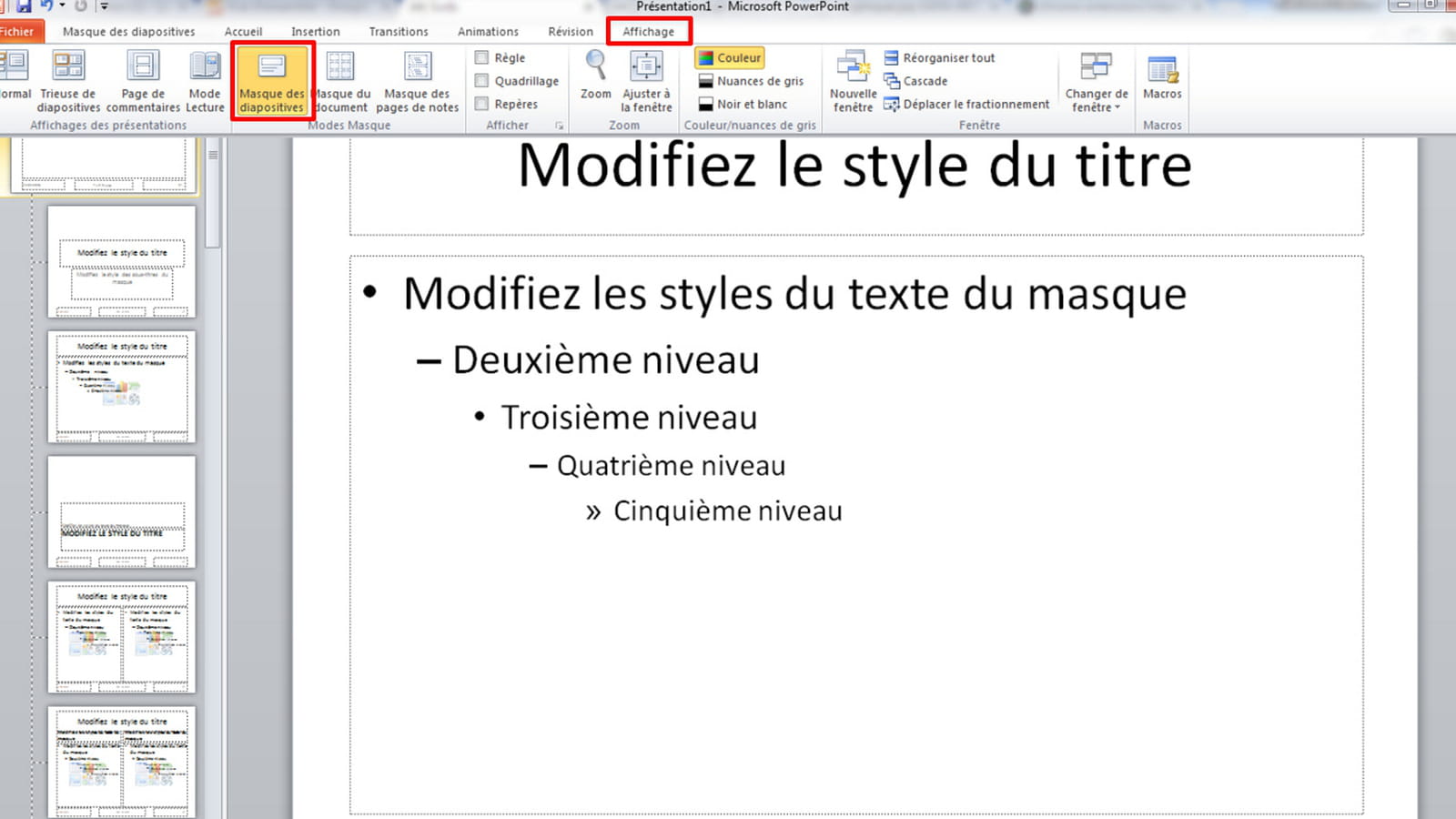Open the Macros button
This screenshot has height=819, width=1456.
pyautogui.click(x=1162, y=76)
